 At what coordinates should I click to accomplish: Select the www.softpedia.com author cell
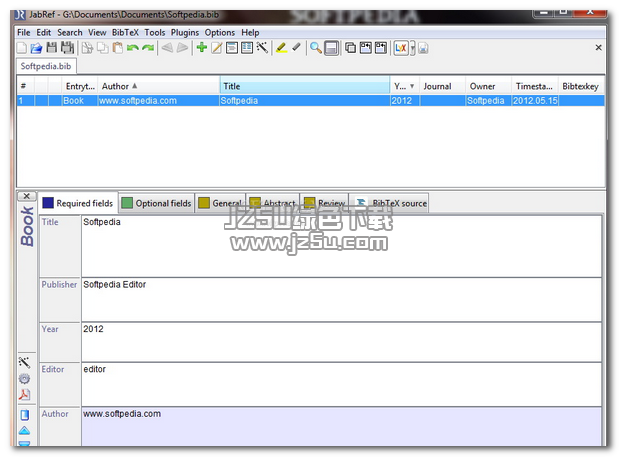click(x=158, y=101)
